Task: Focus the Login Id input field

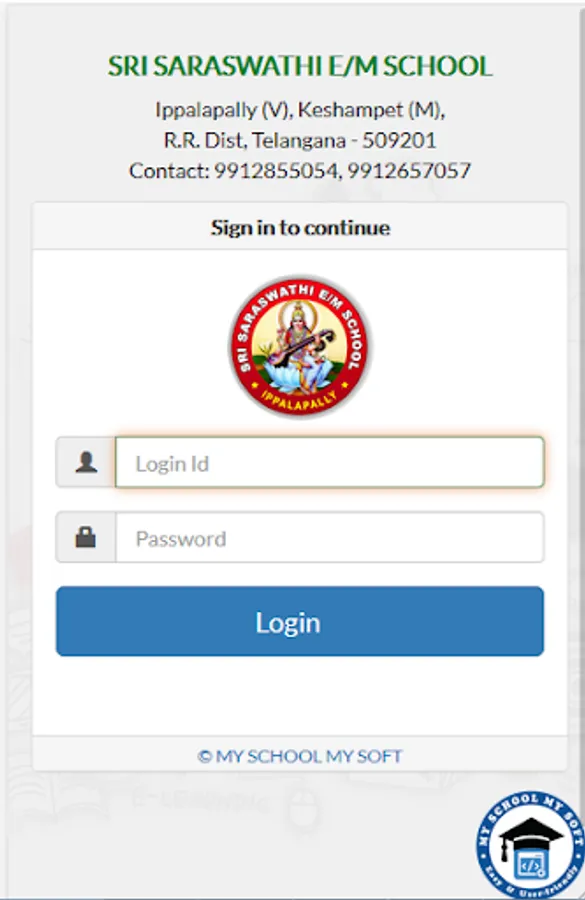Action: 330,463
